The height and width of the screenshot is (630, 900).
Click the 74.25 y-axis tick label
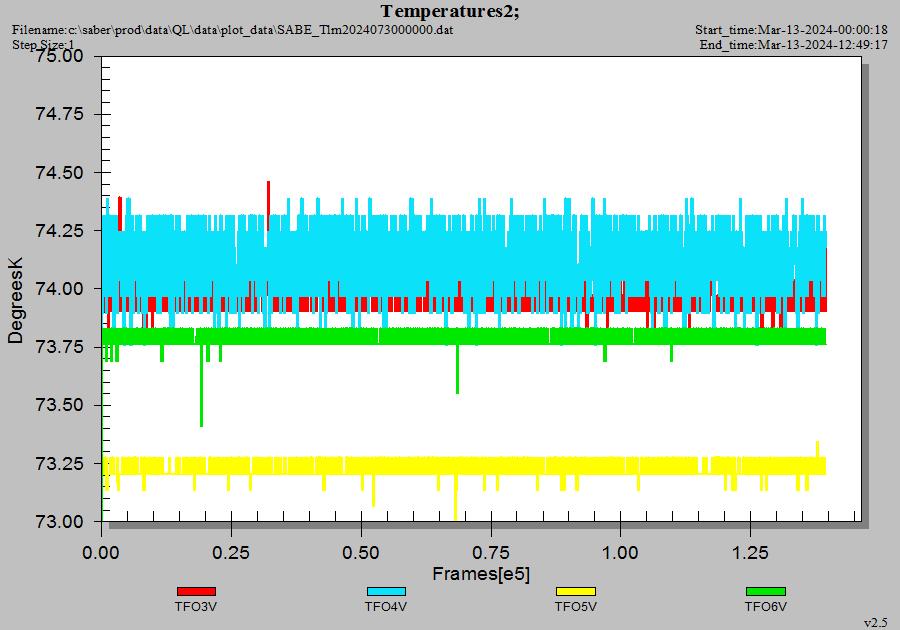pos(59,230)
